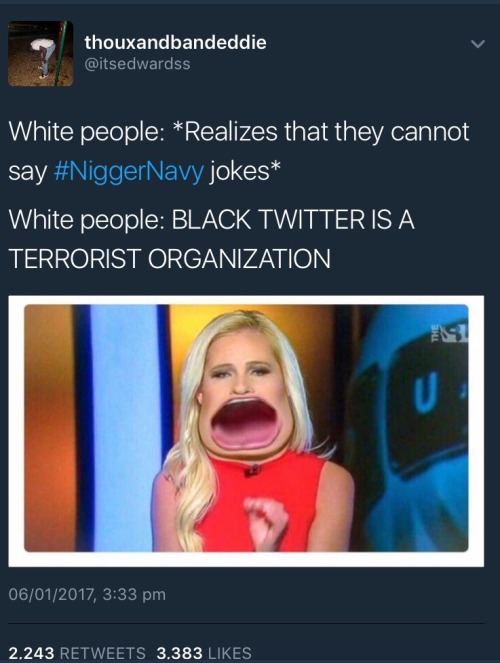Click the LIKES label

[230, 653]
